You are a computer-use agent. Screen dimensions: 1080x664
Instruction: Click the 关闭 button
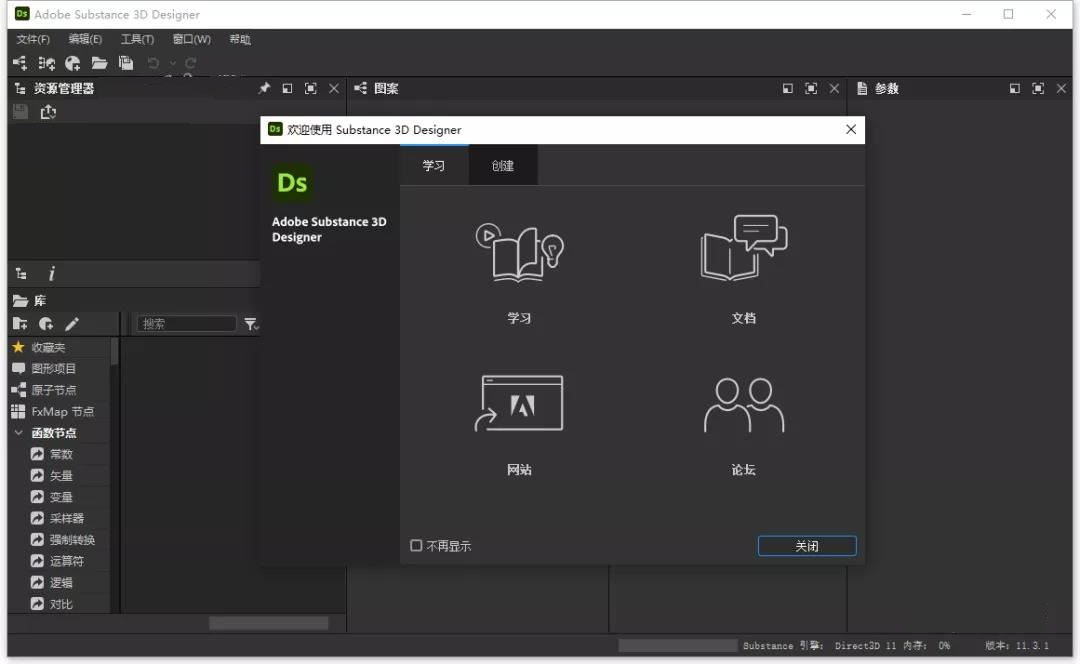(x=807, y=546)
